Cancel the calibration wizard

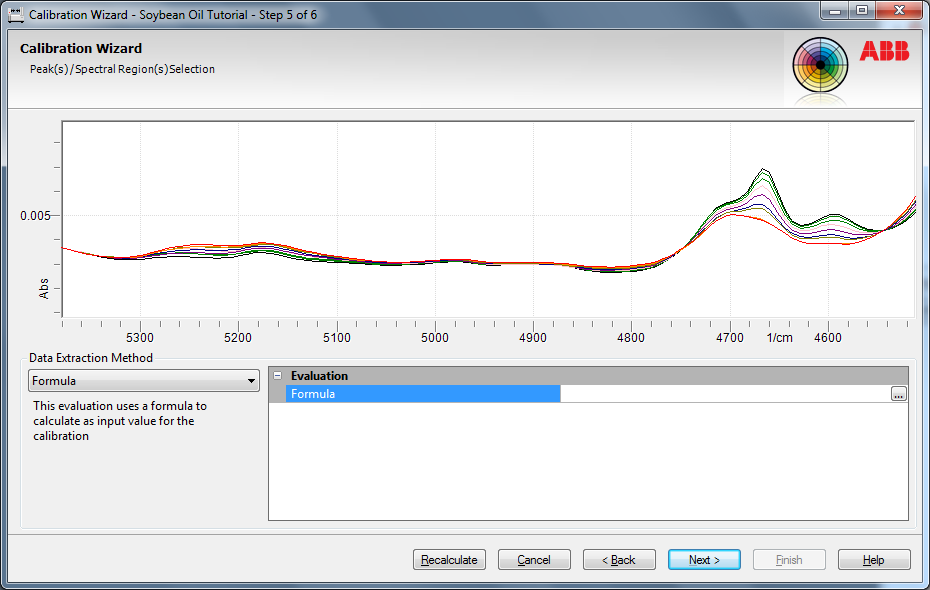point(534,560)
